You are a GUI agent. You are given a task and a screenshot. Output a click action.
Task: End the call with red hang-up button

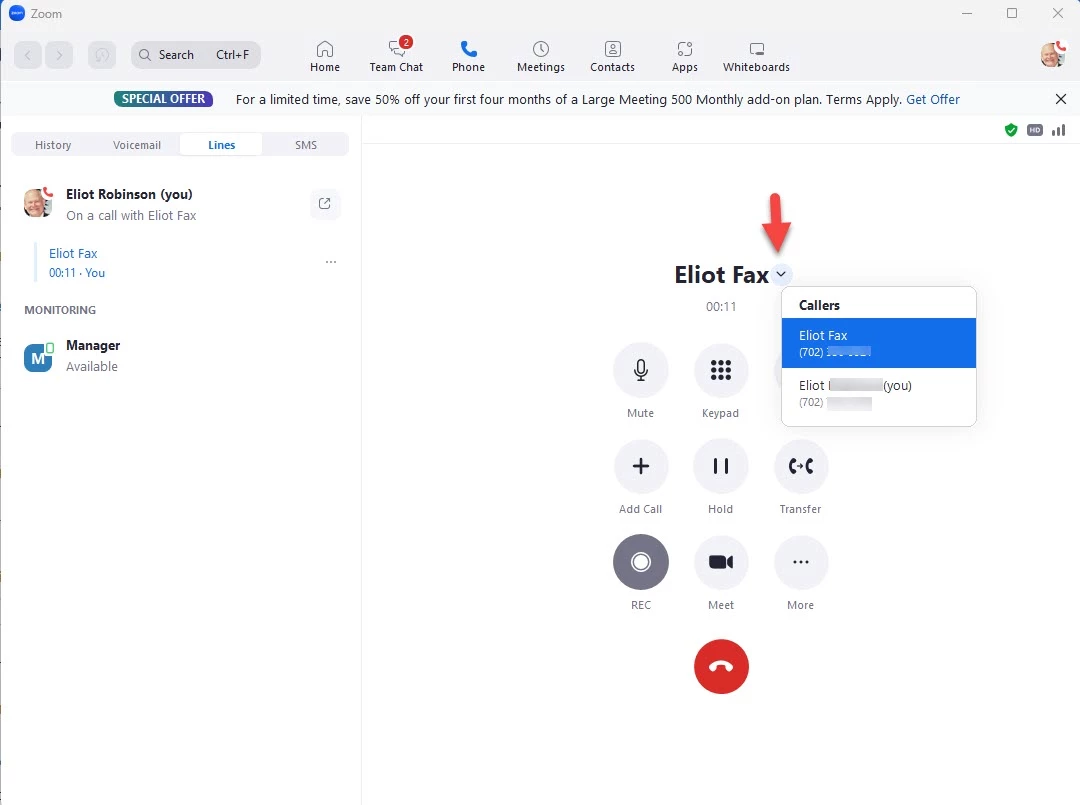point(721,667)
